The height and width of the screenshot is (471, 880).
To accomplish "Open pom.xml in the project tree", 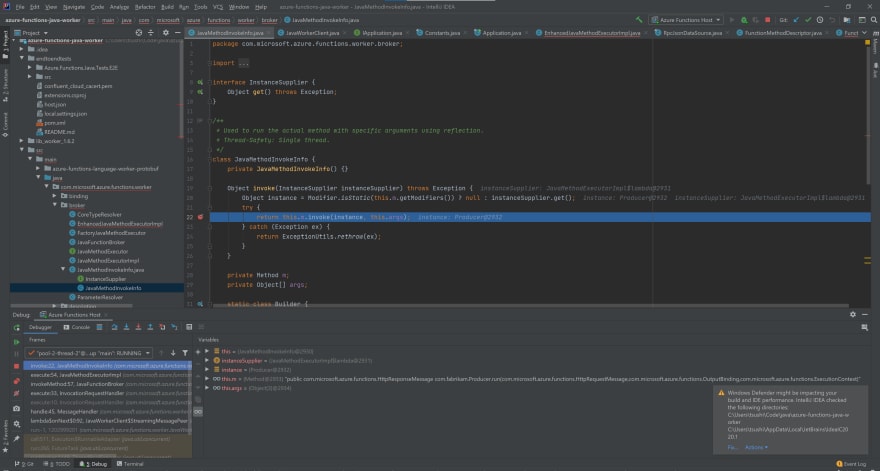I will pyautogui.click(x=49, y=122).
